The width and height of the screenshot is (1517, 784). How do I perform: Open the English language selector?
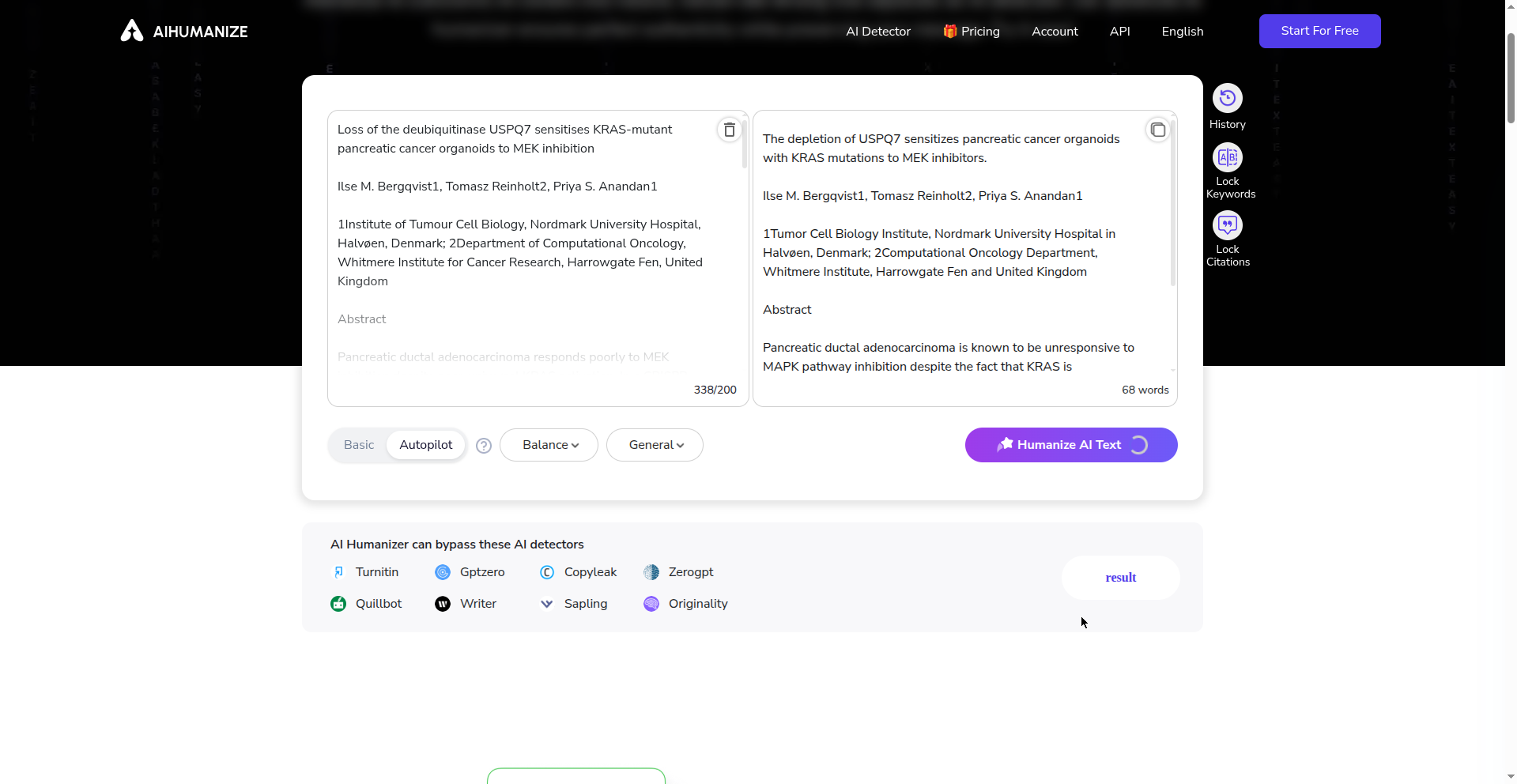[1182, 32]
